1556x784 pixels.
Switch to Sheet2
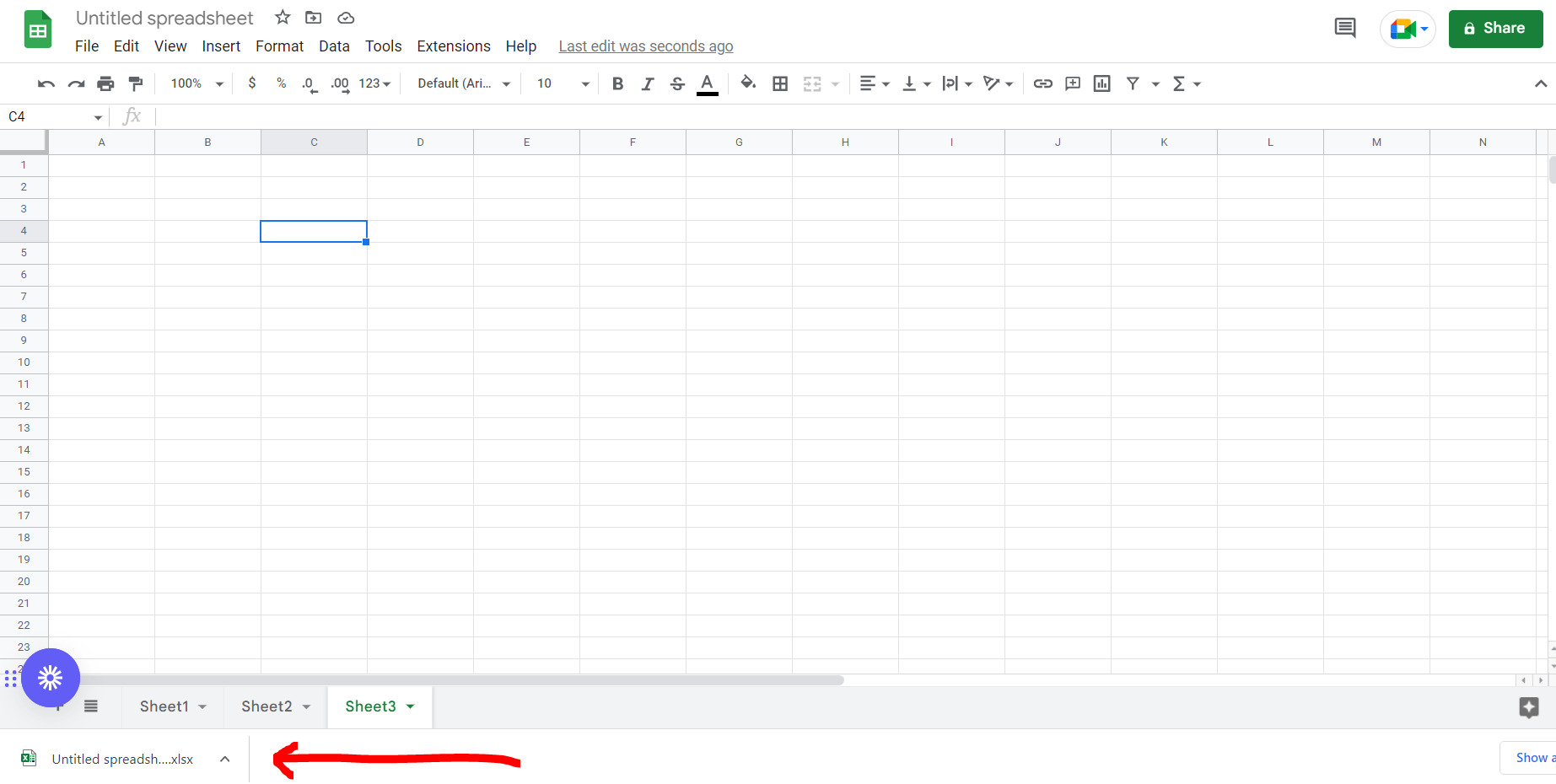(x=267, y=706)
